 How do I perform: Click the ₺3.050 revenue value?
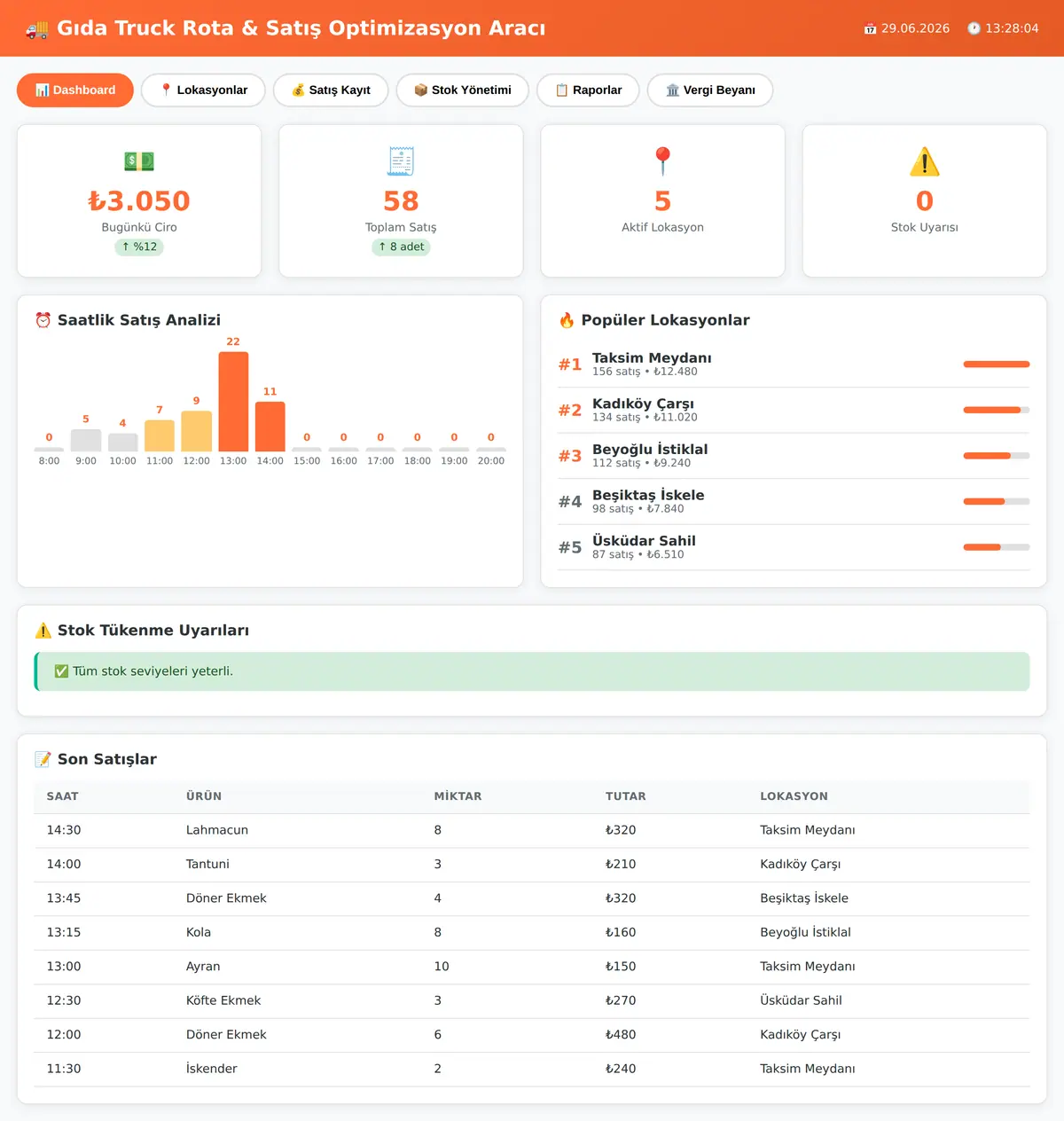(x=139, y=201)
